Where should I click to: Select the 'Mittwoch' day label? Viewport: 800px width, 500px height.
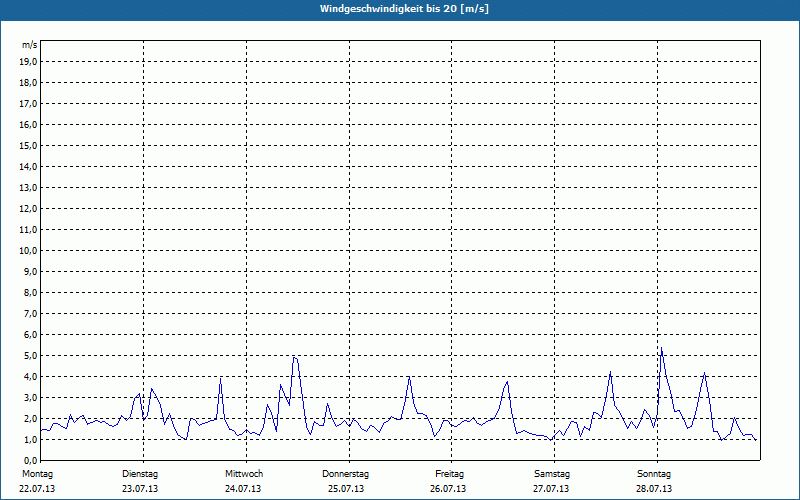[244, 474]
